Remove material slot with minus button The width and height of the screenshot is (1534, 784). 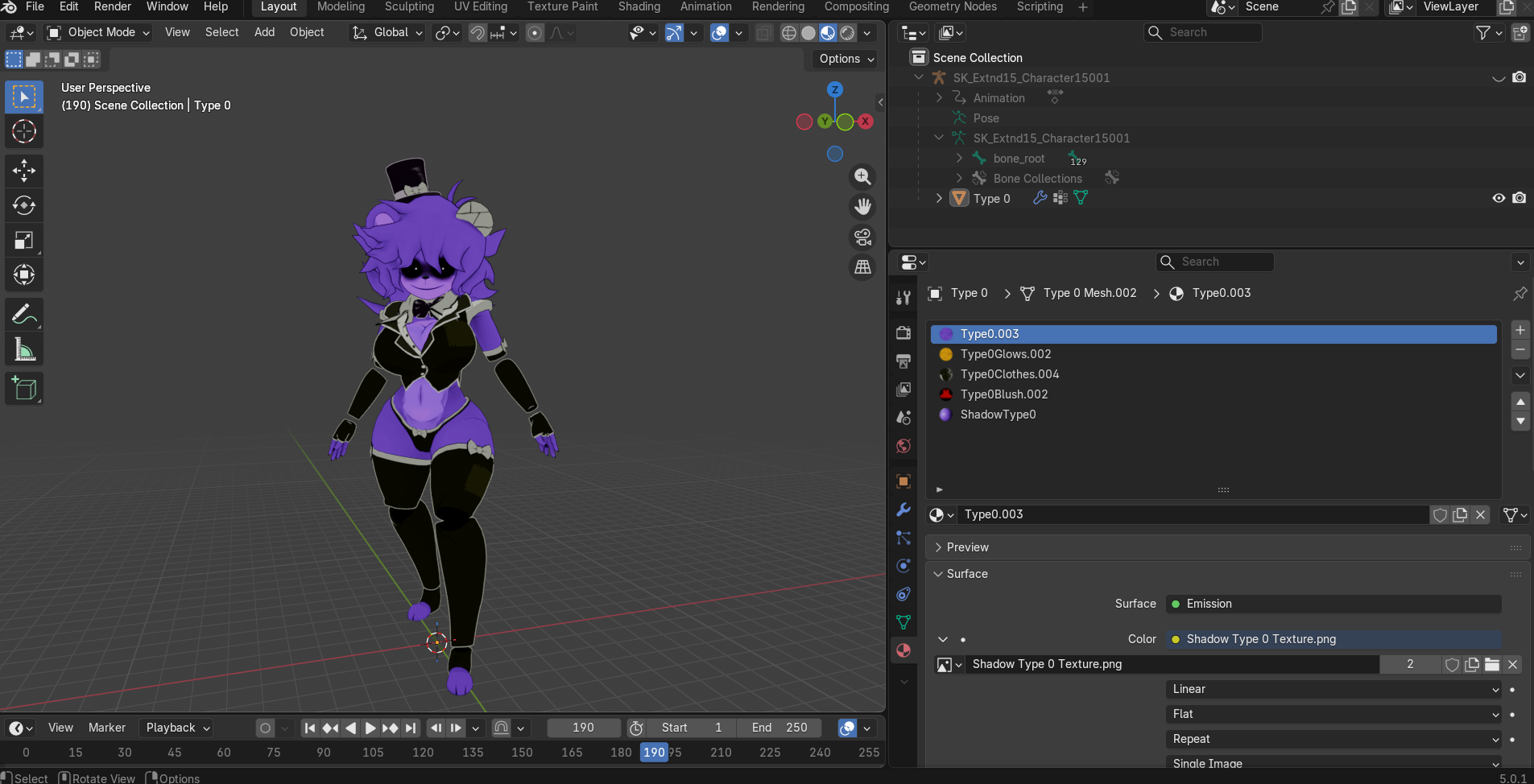pyautogui.click(x=1520, y=349)
